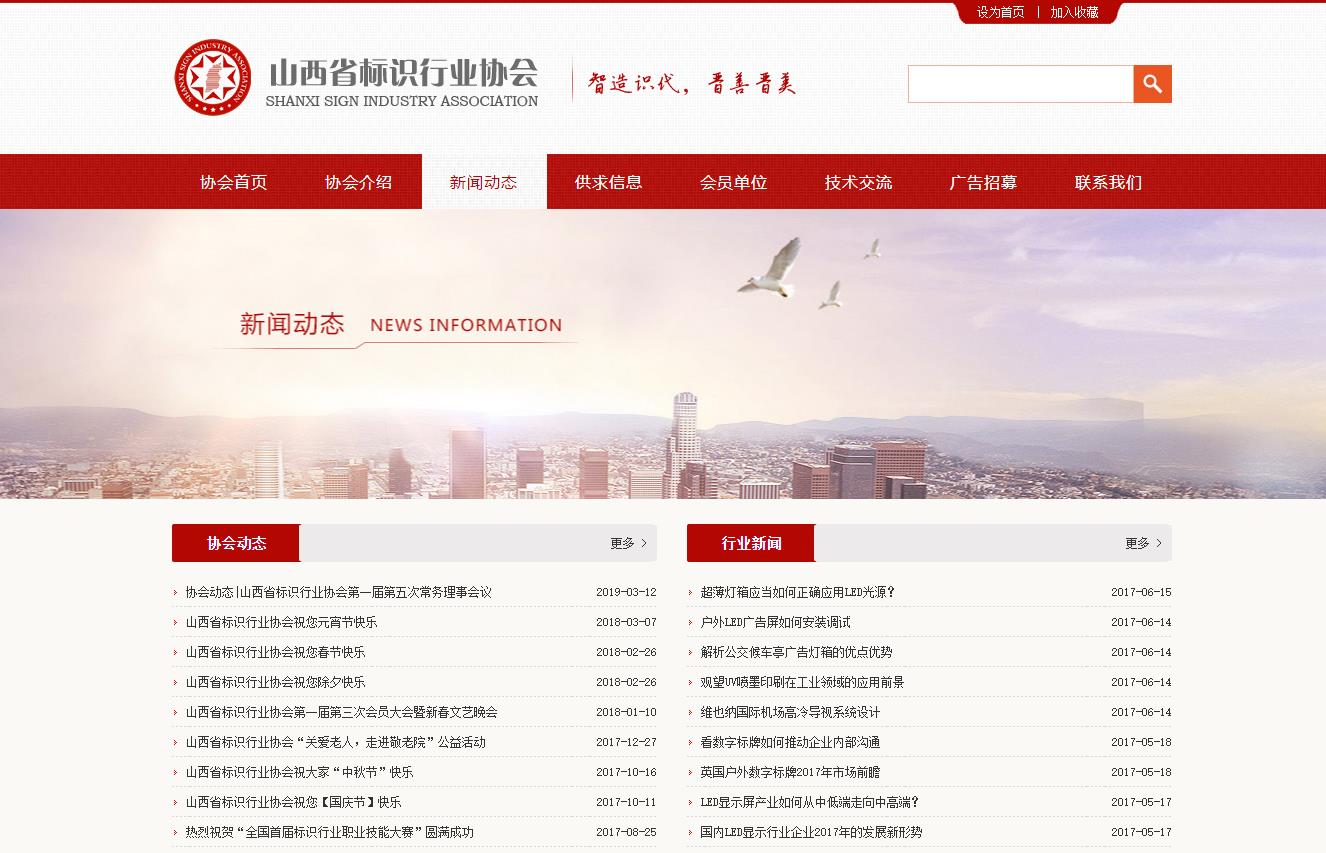Open 协会首页 navigation item
Image resolution: width=1326 pixels, height=853 pixels.
pyautogui.click(x=234, y=182)
